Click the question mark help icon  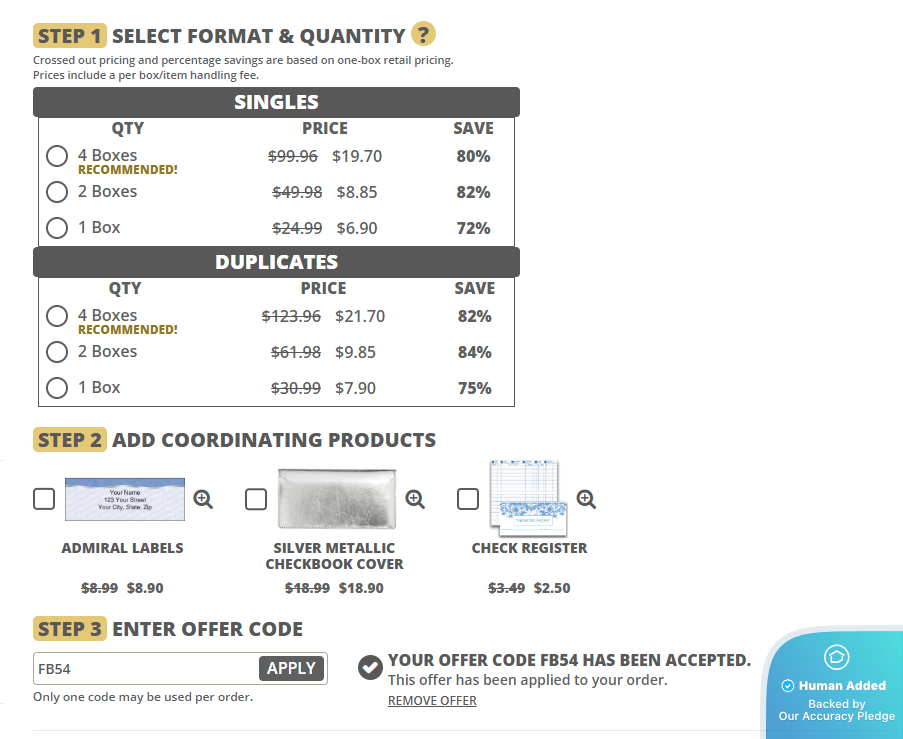tap(424, 35)
